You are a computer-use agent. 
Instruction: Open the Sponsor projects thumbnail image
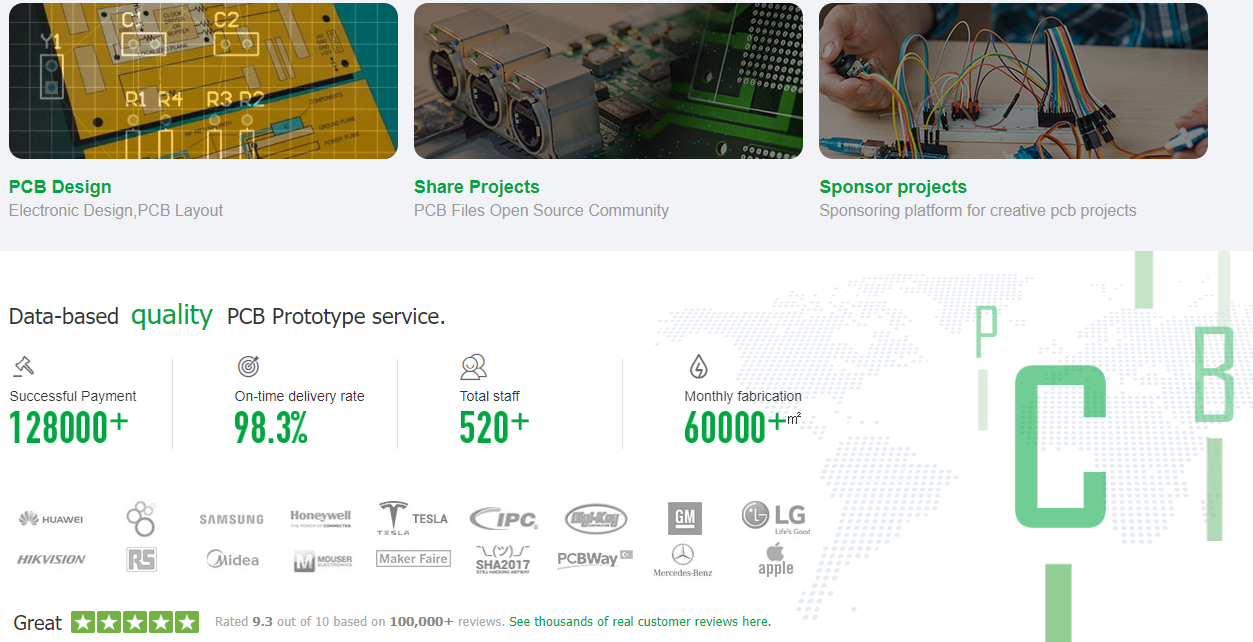click(1013, 81)
